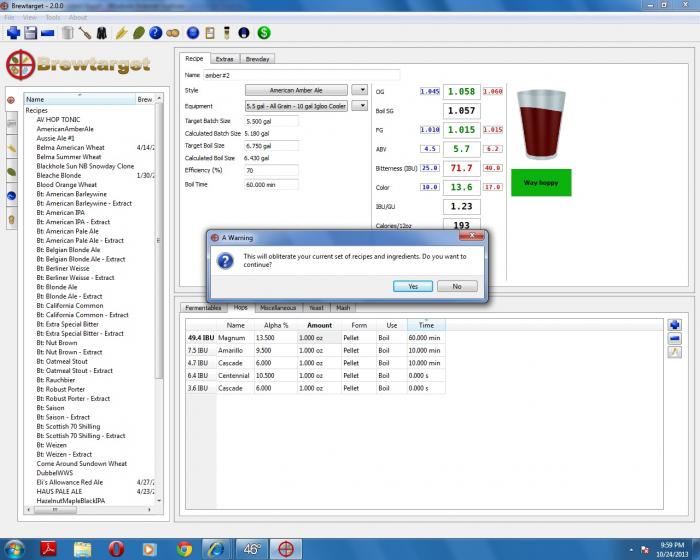Image resolution: width=700 pixels, height=560 pixels.
Task: Switch to the Extras tab
Action: [x=225, y=59]
